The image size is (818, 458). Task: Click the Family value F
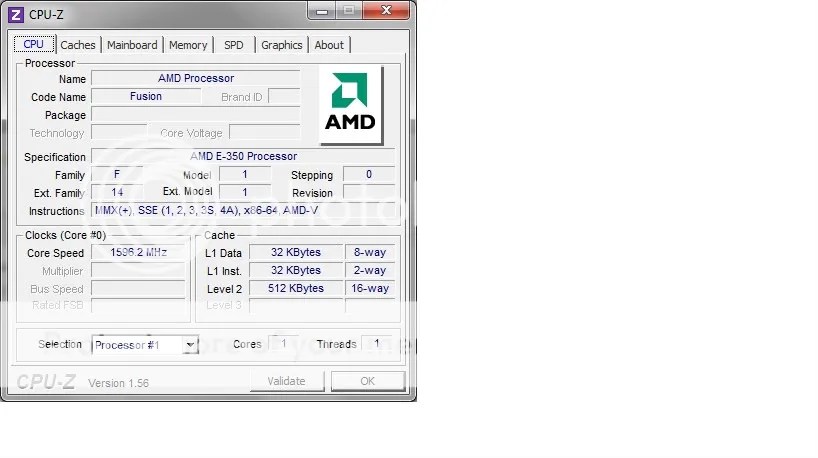click(x=117, y=174)
